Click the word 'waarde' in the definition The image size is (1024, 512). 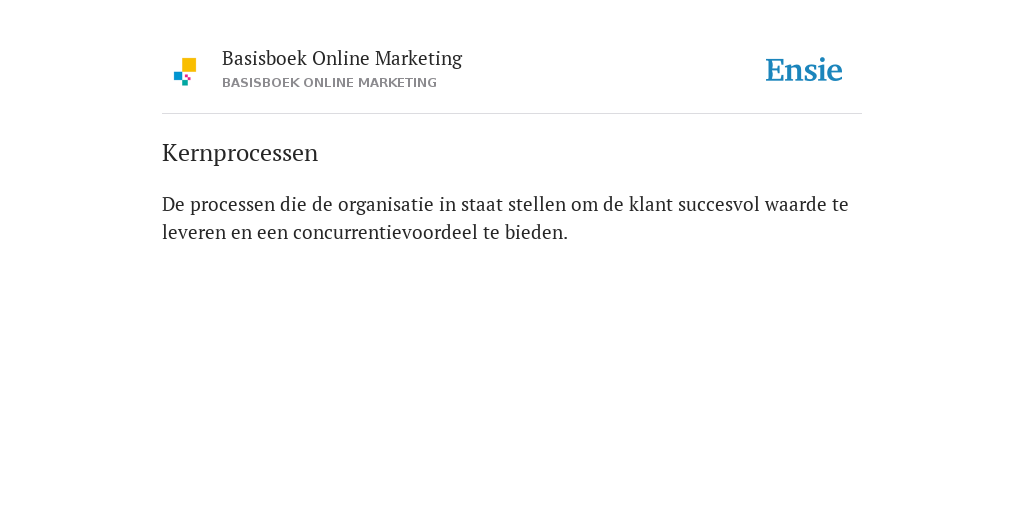(795, 205)
